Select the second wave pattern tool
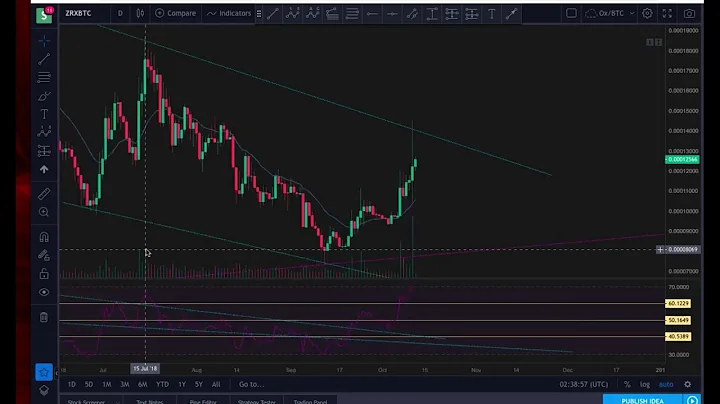The height and width of the screenshot is (404, 720). pos(313,14)
